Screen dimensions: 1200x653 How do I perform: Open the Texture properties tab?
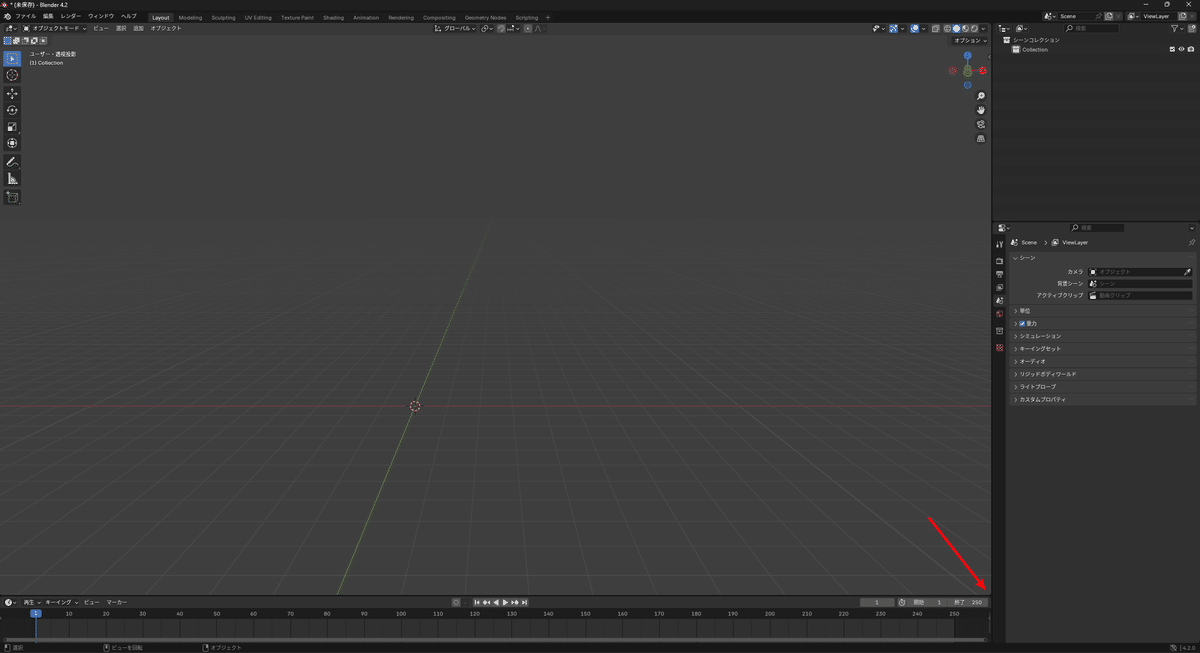click(999, 348)
